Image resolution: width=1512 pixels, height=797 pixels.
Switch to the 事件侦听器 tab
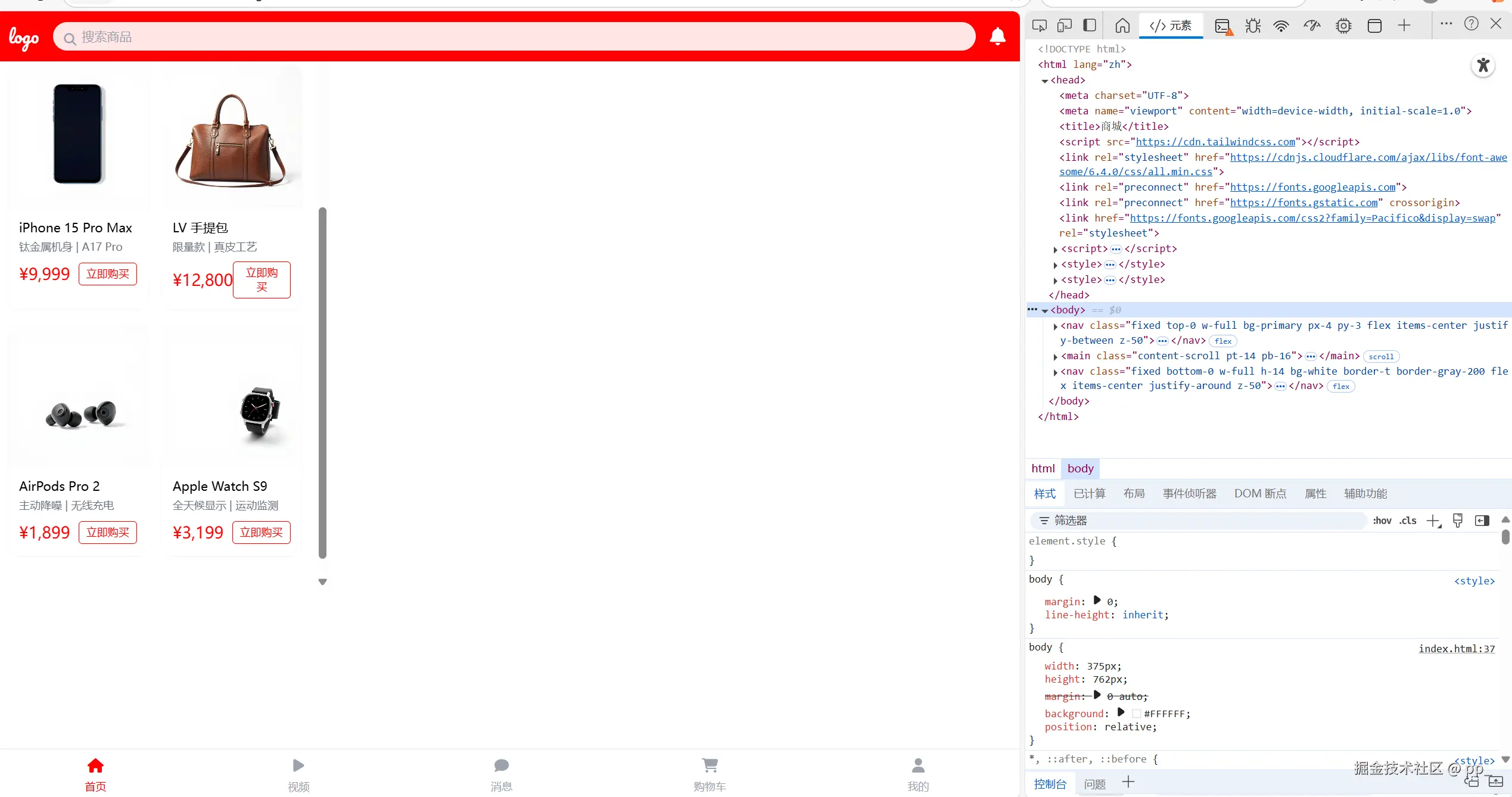[x=1189, y=494]
